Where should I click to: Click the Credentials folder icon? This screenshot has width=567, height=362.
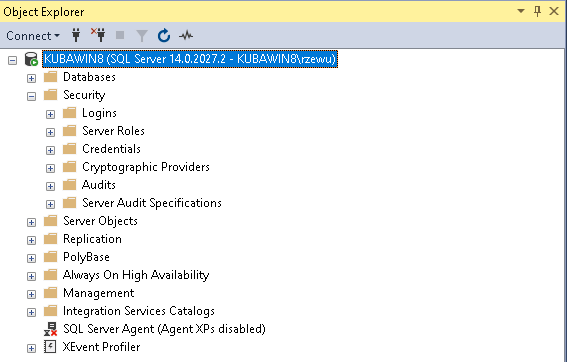69,149
